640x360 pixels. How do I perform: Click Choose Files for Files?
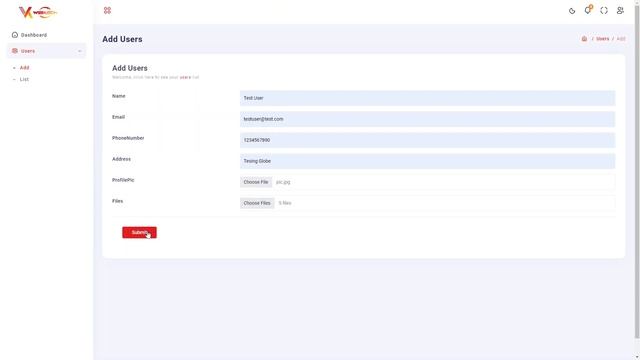pos(257,203)
